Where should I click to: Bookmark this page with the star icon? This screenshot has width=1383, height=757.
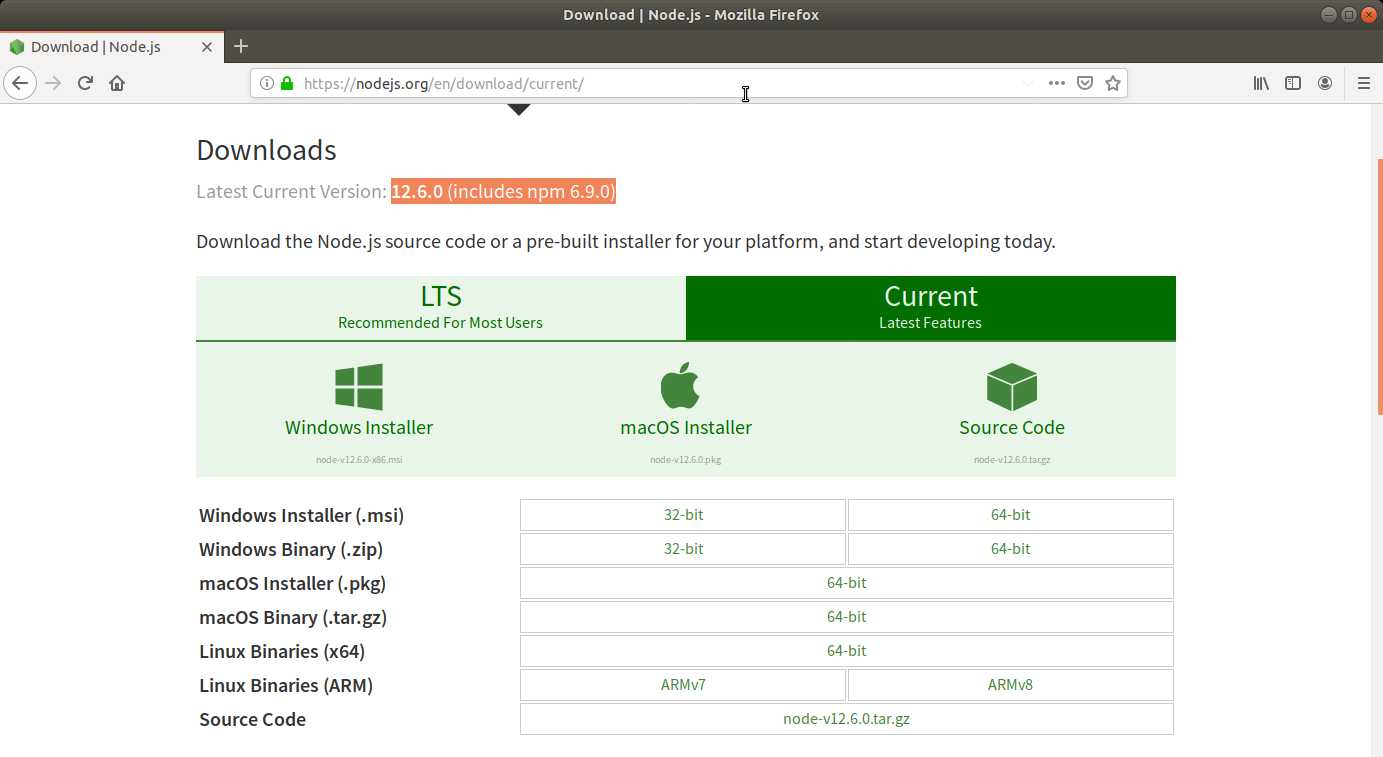1113,83
